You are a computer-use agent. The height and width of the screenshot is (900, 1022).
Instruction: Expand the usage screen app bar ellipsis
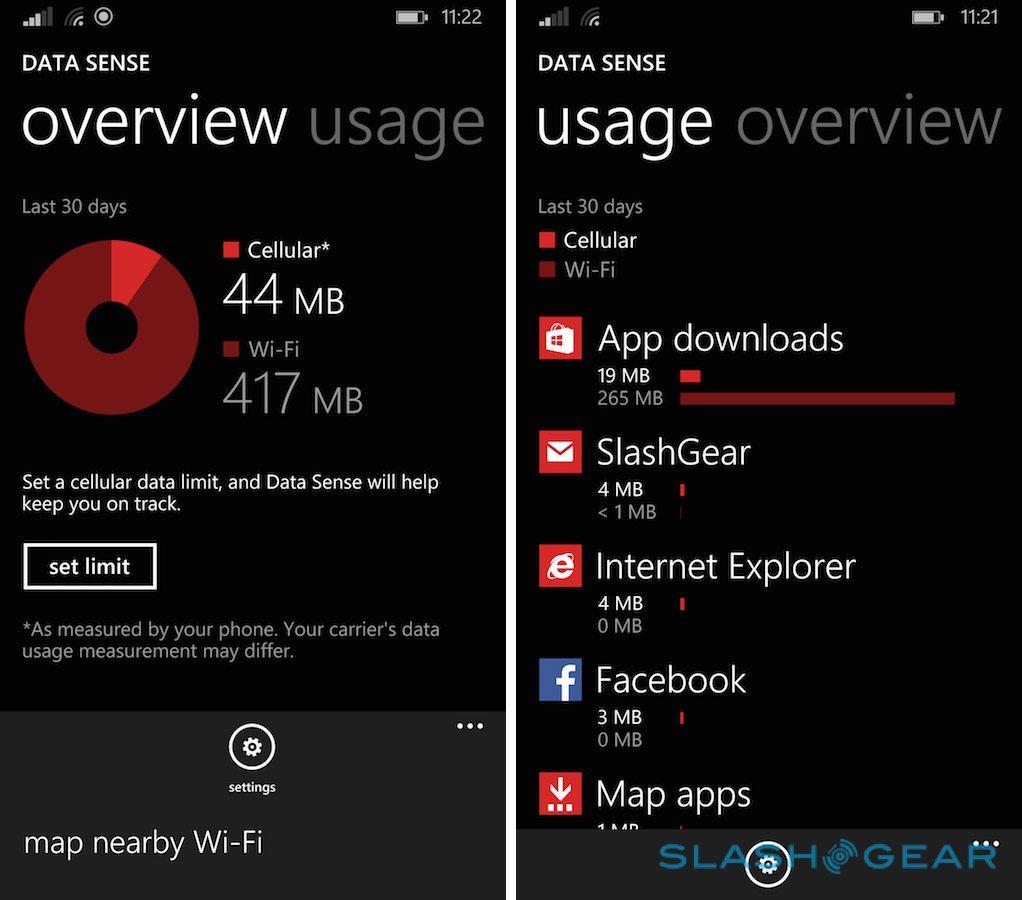(986, 844)
